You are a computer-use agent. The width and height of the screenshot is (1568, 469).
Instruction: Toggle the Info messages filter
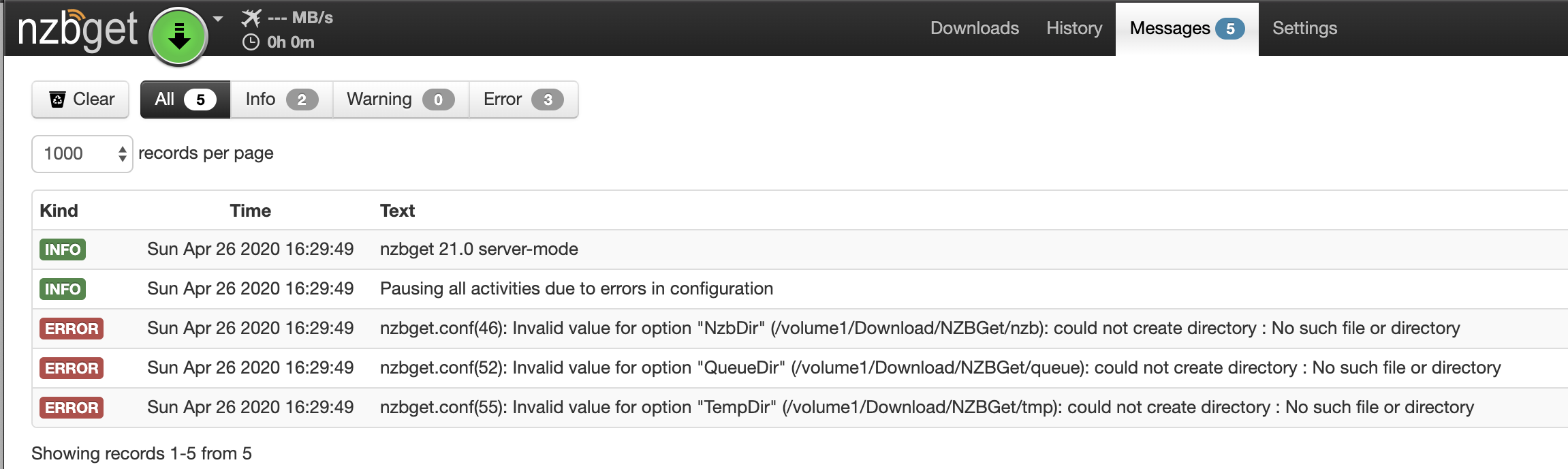tap(281, 100)
